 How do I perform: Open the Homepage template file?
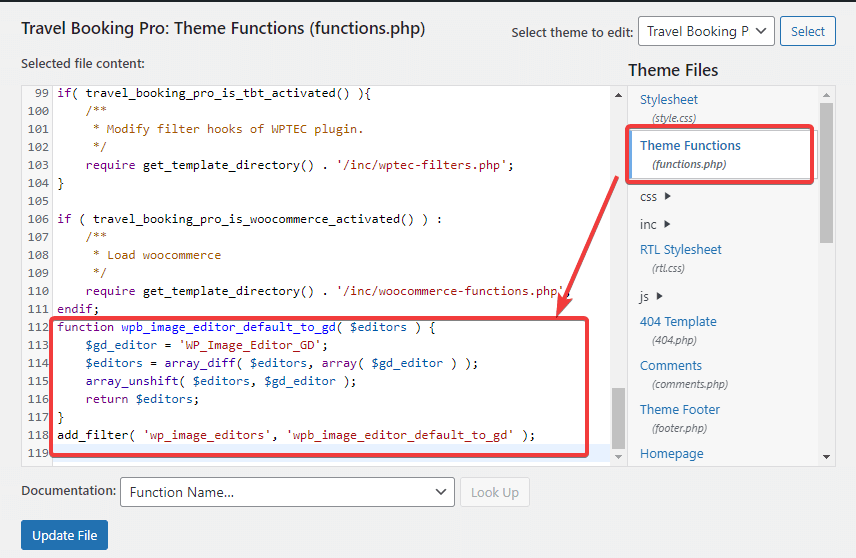[671, 454]
